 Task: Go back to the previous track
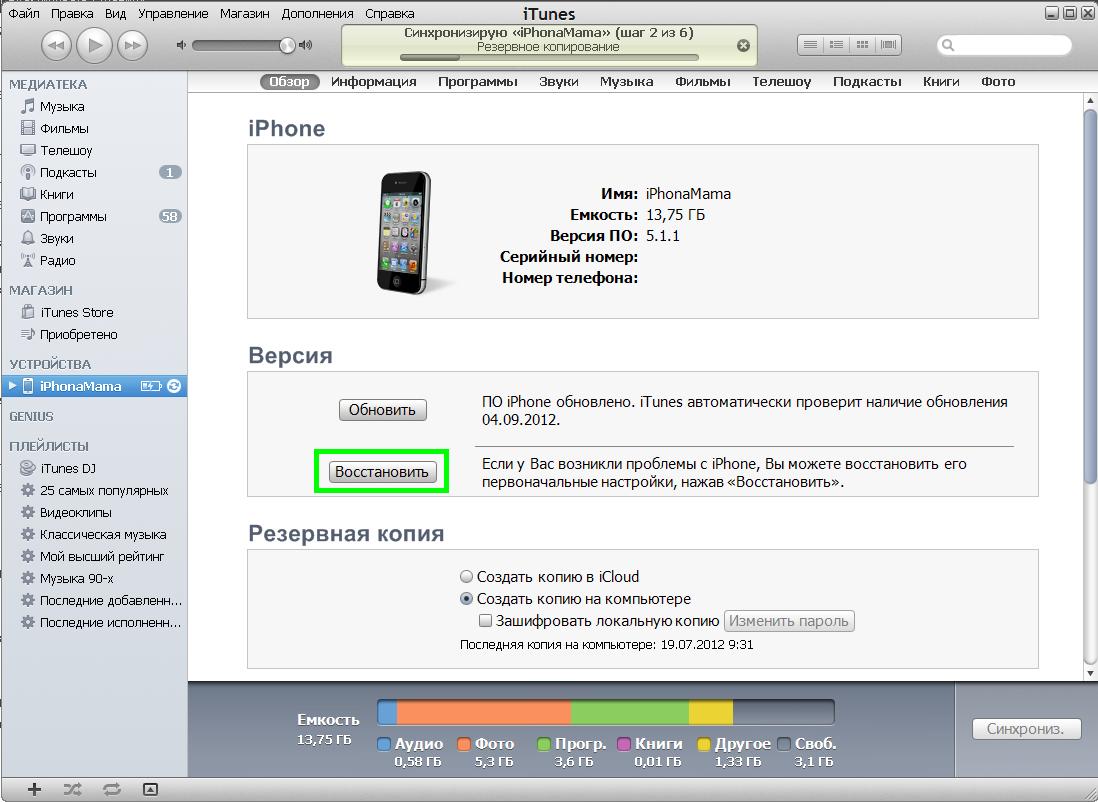pos(57,45)
